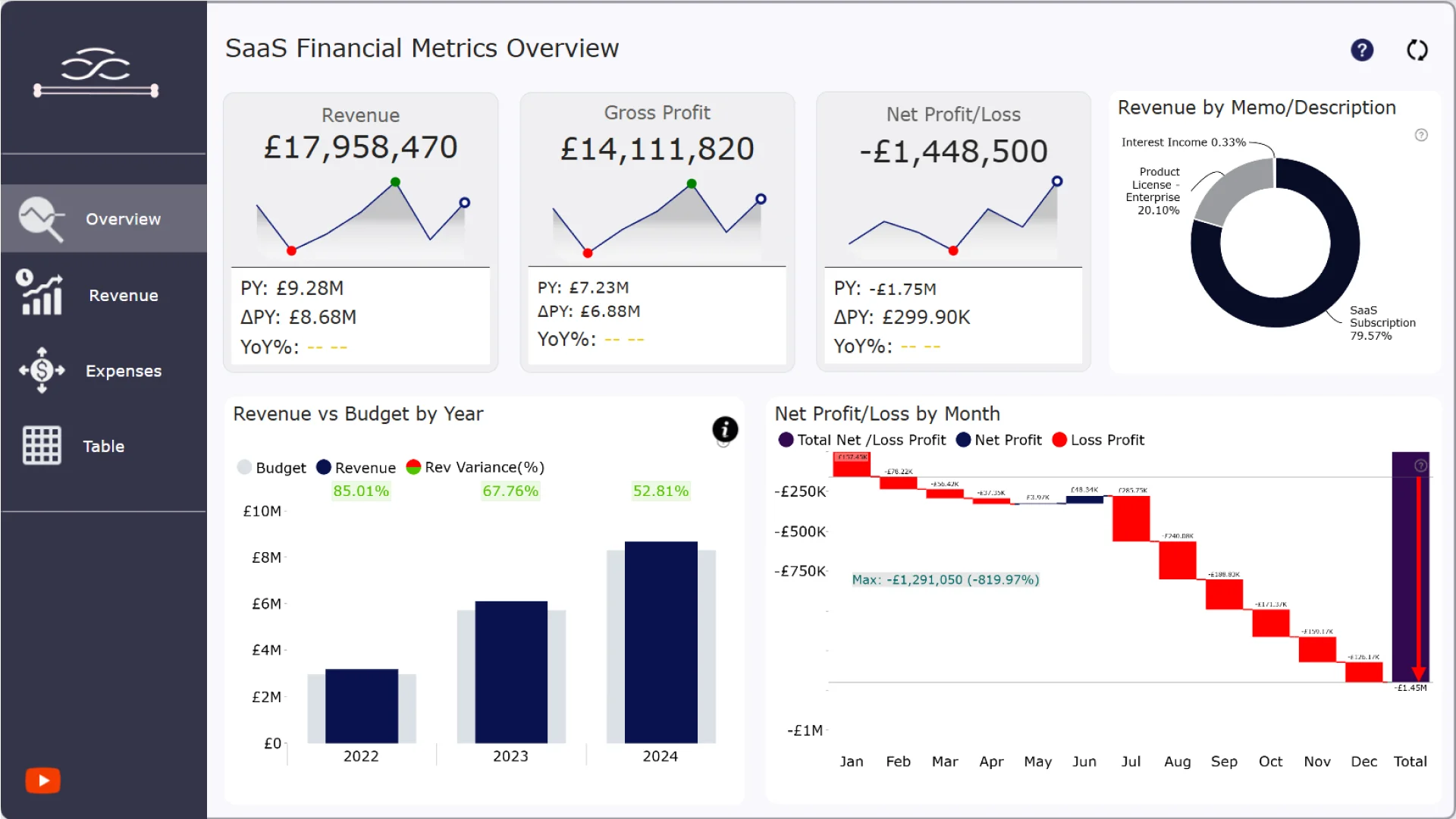Click the Overview magnifier chart icon
This screenshot has width=1456, height=819.
(41, 219)
